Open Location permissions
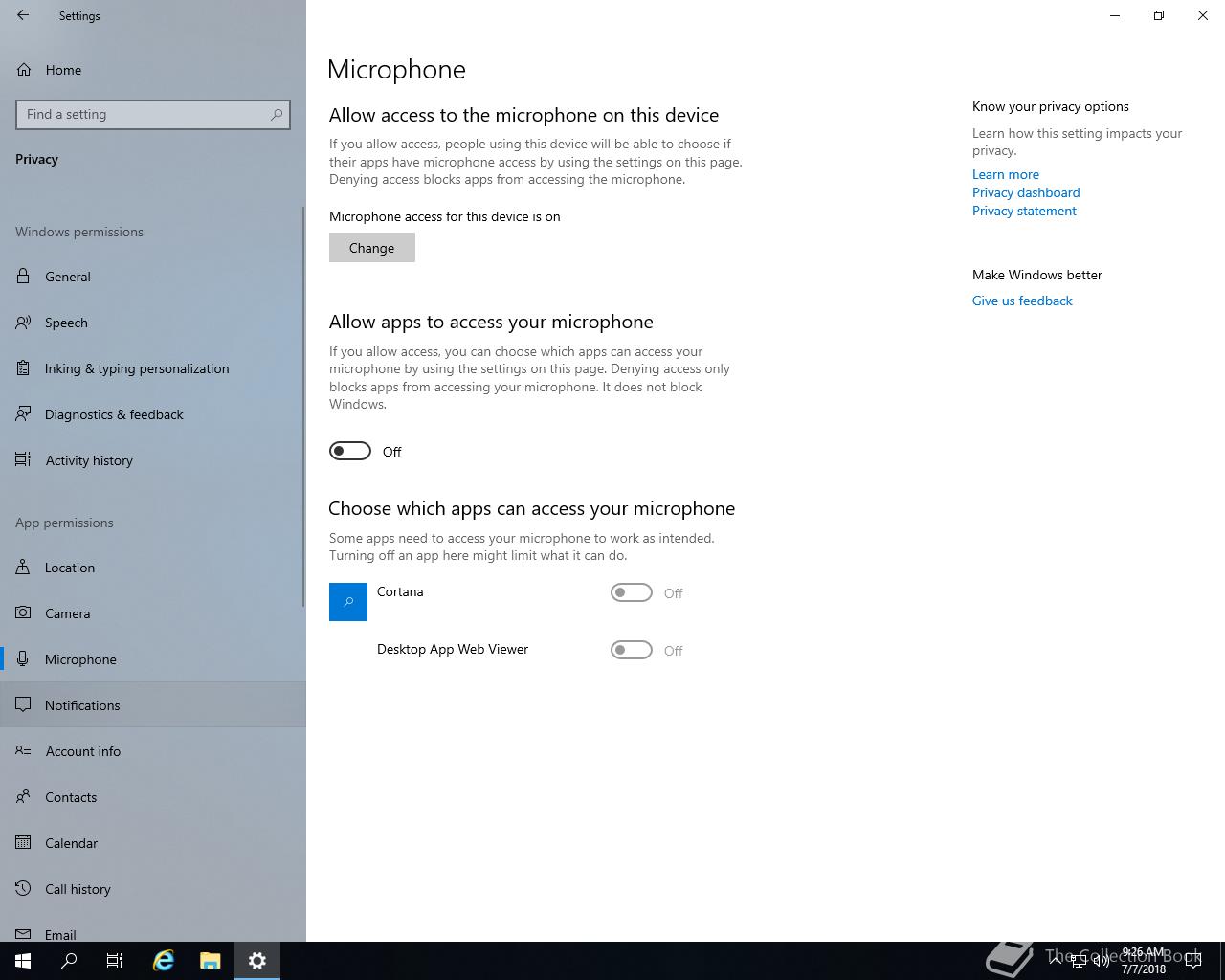 (x=153, y=568)
